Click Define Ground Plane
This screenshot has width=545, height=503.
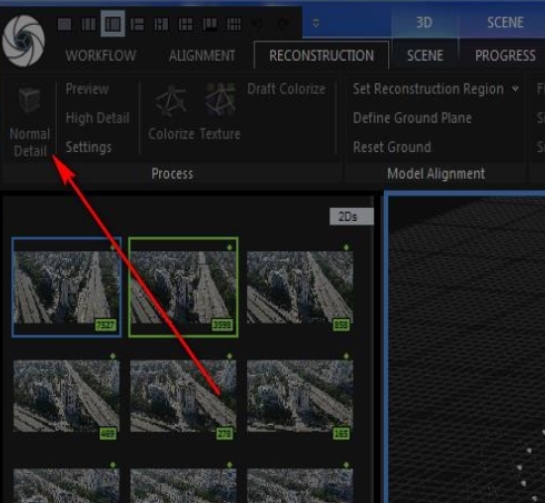pos(412,118)
